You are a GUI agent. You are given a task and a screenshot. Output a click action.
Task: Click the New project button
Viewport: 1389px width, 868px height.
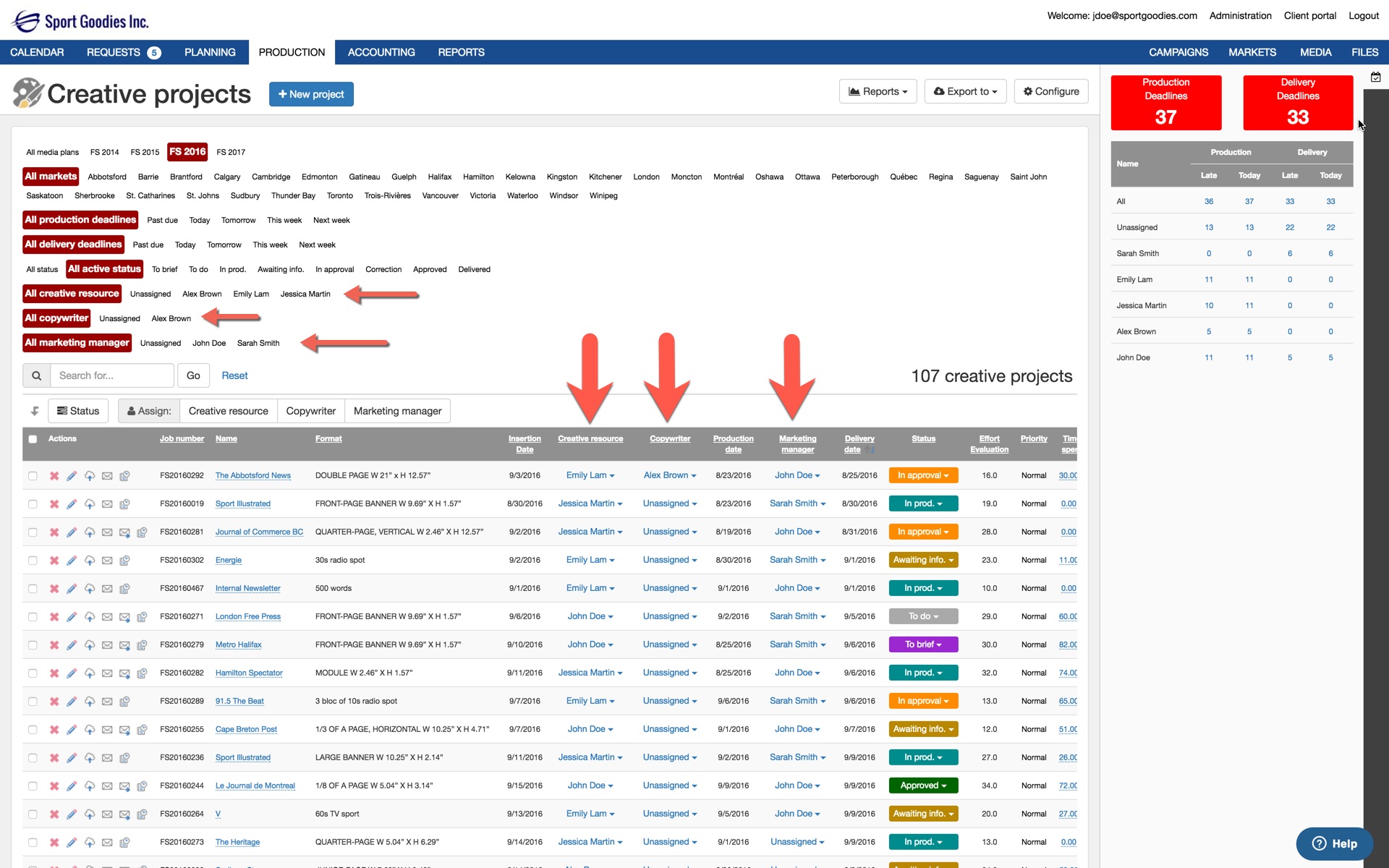pyautogui.click(x=311, y=94)
